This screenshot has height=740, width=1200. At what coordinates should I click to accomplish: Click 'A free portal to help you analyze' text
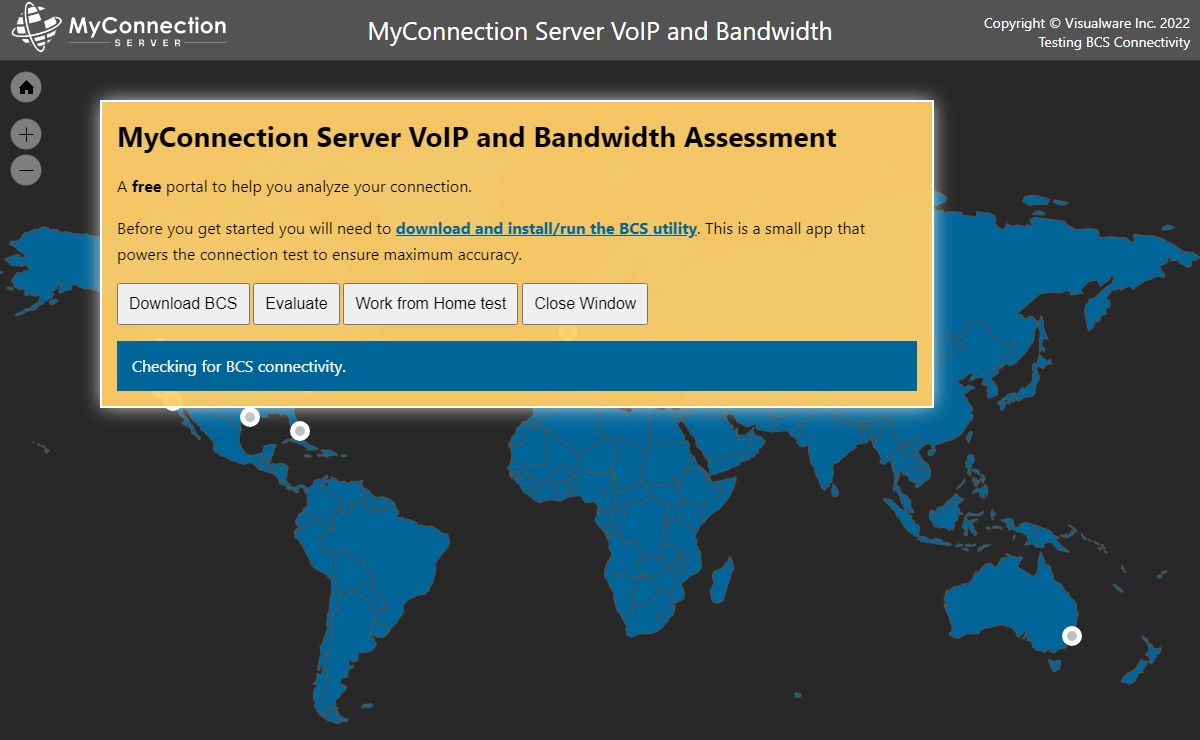point(294,186)
